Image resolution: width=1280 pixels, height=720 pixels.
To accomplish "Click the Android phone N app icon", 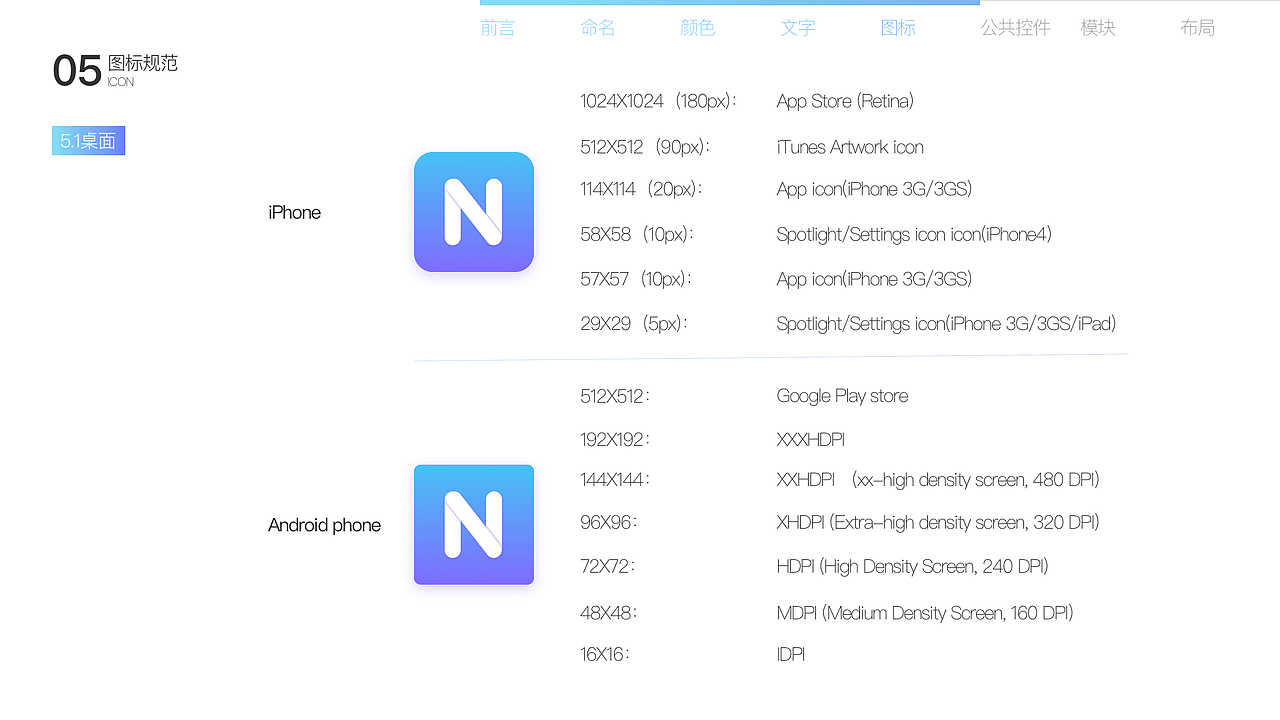I will tap(474, 525).
